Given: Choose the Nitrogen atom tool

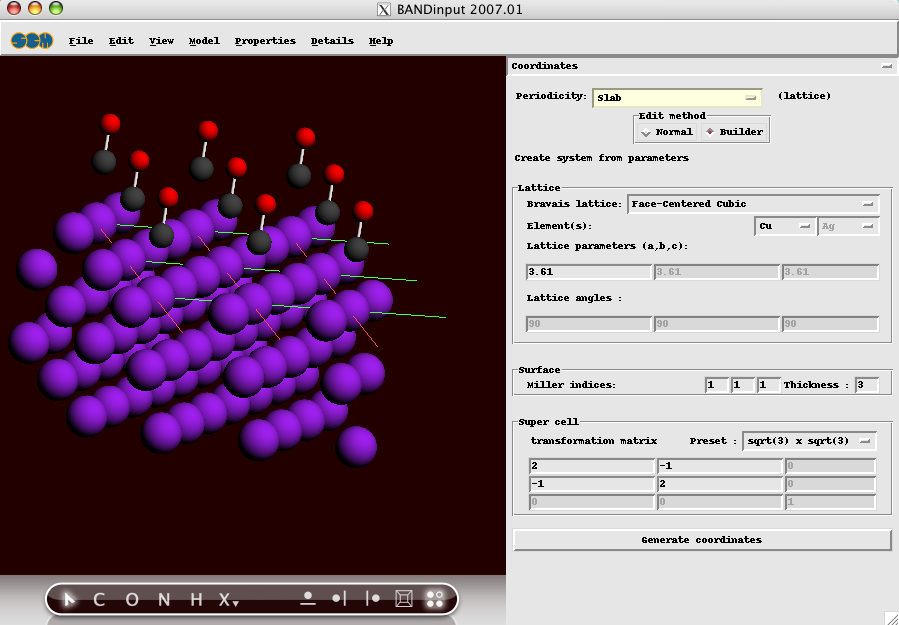Looking at the screenshot, I should (x=164, y=599).
